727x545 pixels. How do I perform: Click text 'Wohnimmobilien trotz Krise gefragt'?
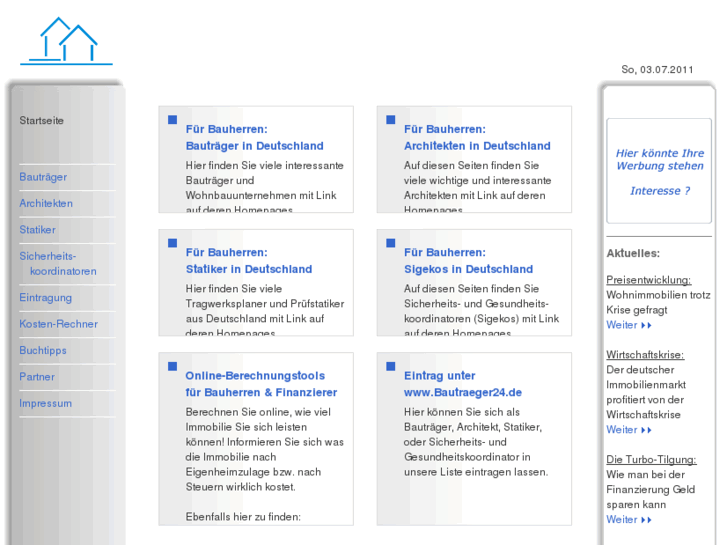point(658,302)
